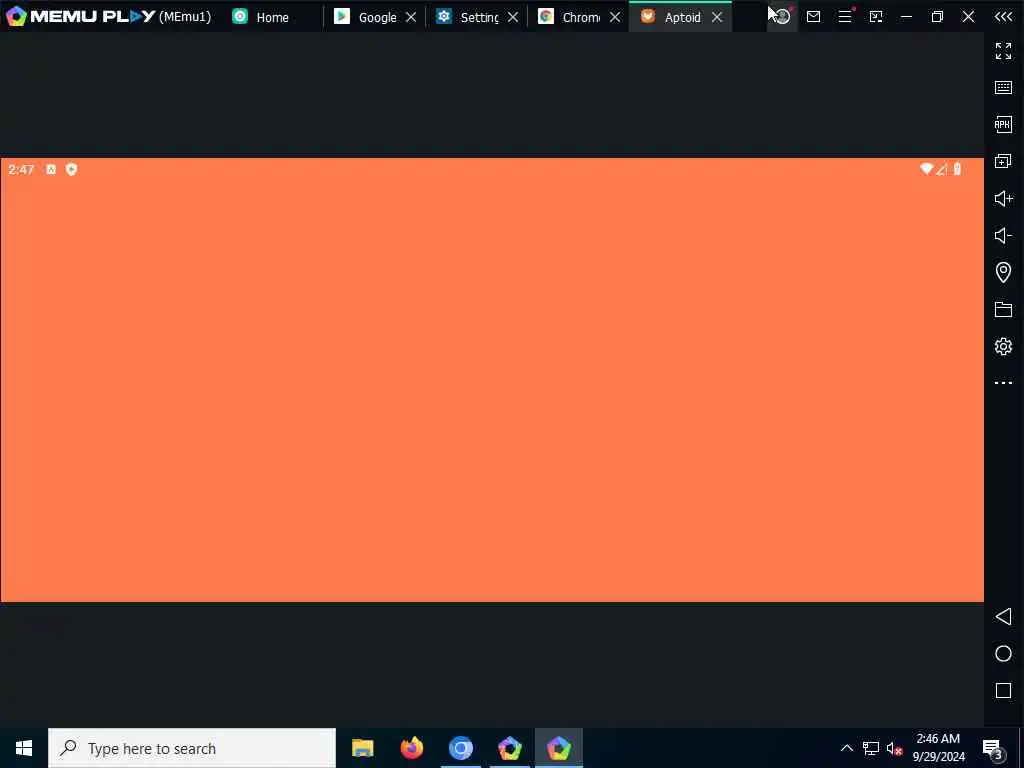
Task: Open the notification center icon
Action: click(x=993, y=748)
